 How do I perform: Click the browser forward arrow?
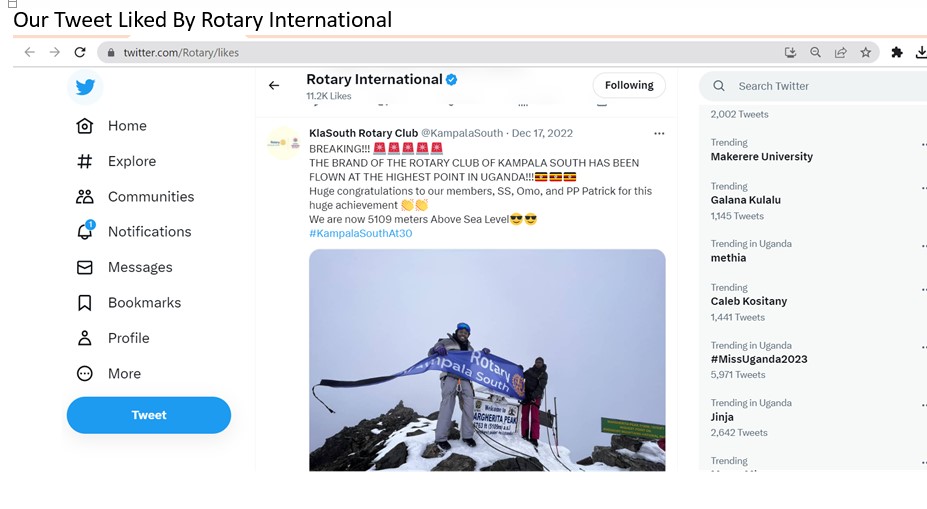point(54,53)
